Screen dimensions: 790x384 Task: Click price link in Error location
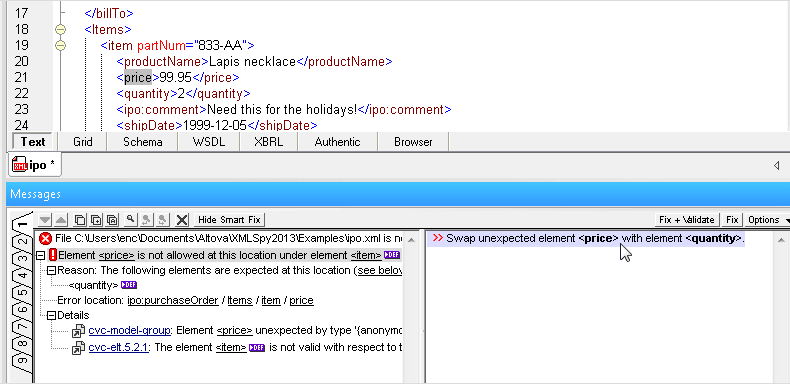click(301, 300)
